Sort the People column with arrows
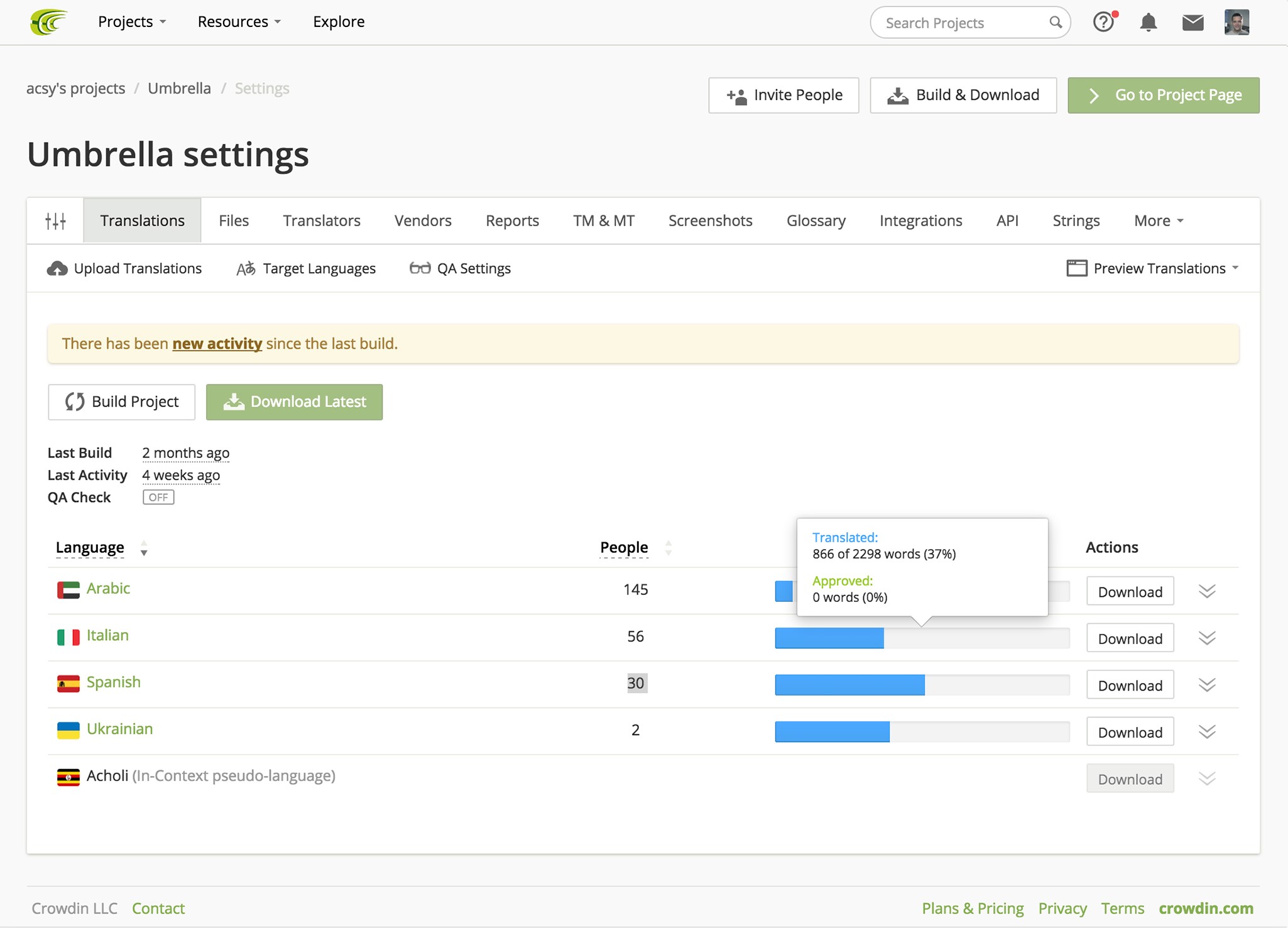Screen dimensions: 1288x928 [x=668, y=549]
